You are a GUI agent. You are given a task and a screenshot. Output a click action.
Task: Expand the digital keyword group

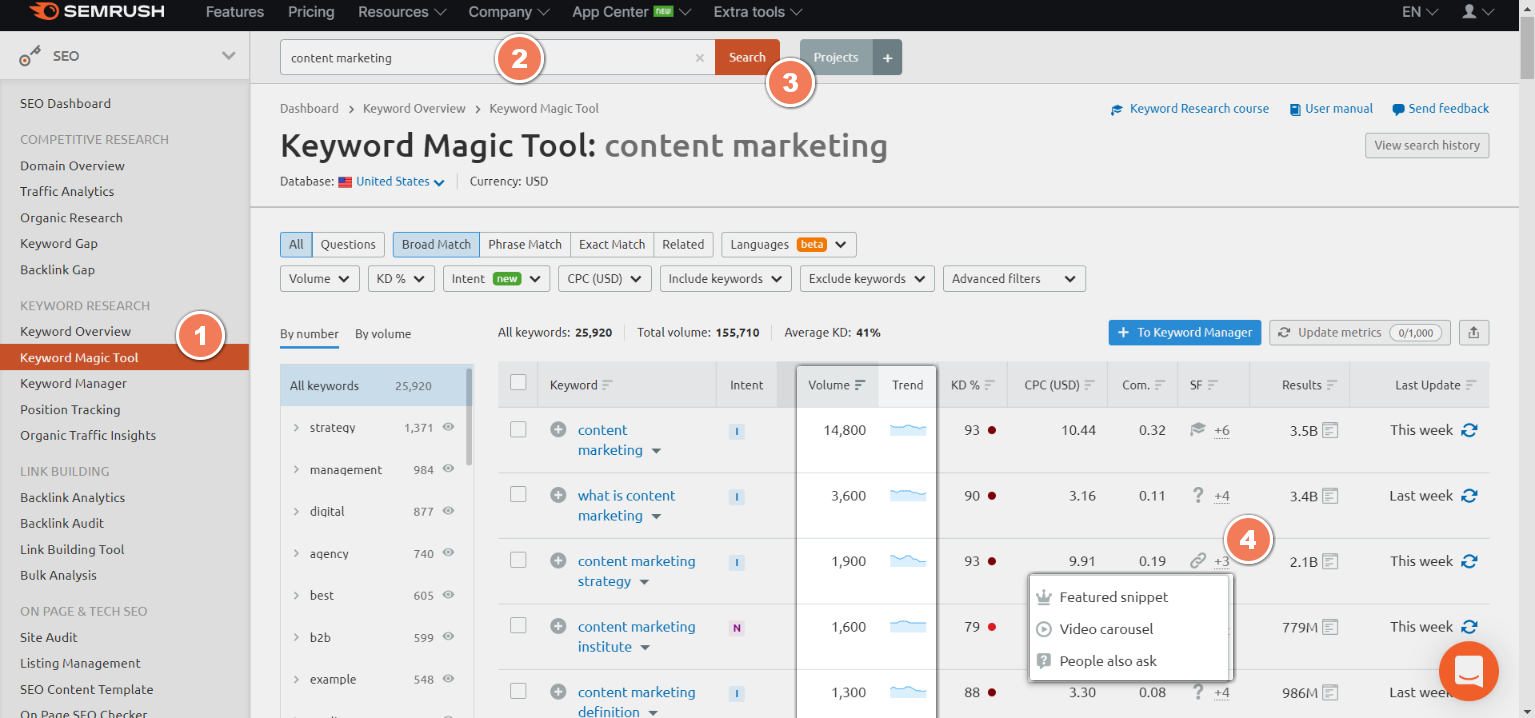click(296, 512)
